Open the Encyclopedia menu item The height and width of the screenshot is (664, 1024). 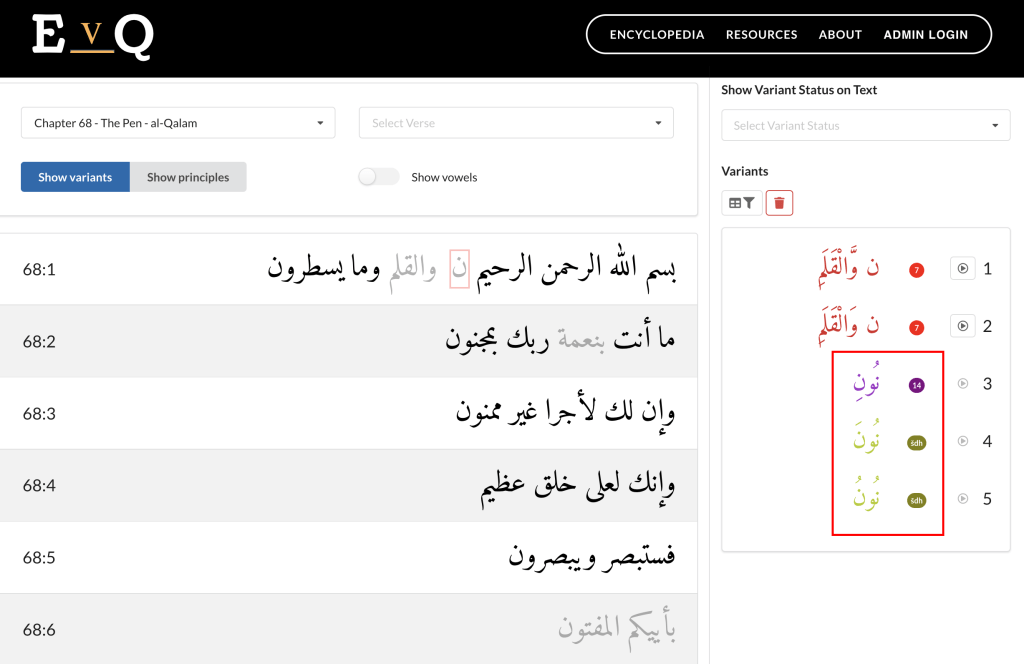pyautogui.click(x=657, y=34)
